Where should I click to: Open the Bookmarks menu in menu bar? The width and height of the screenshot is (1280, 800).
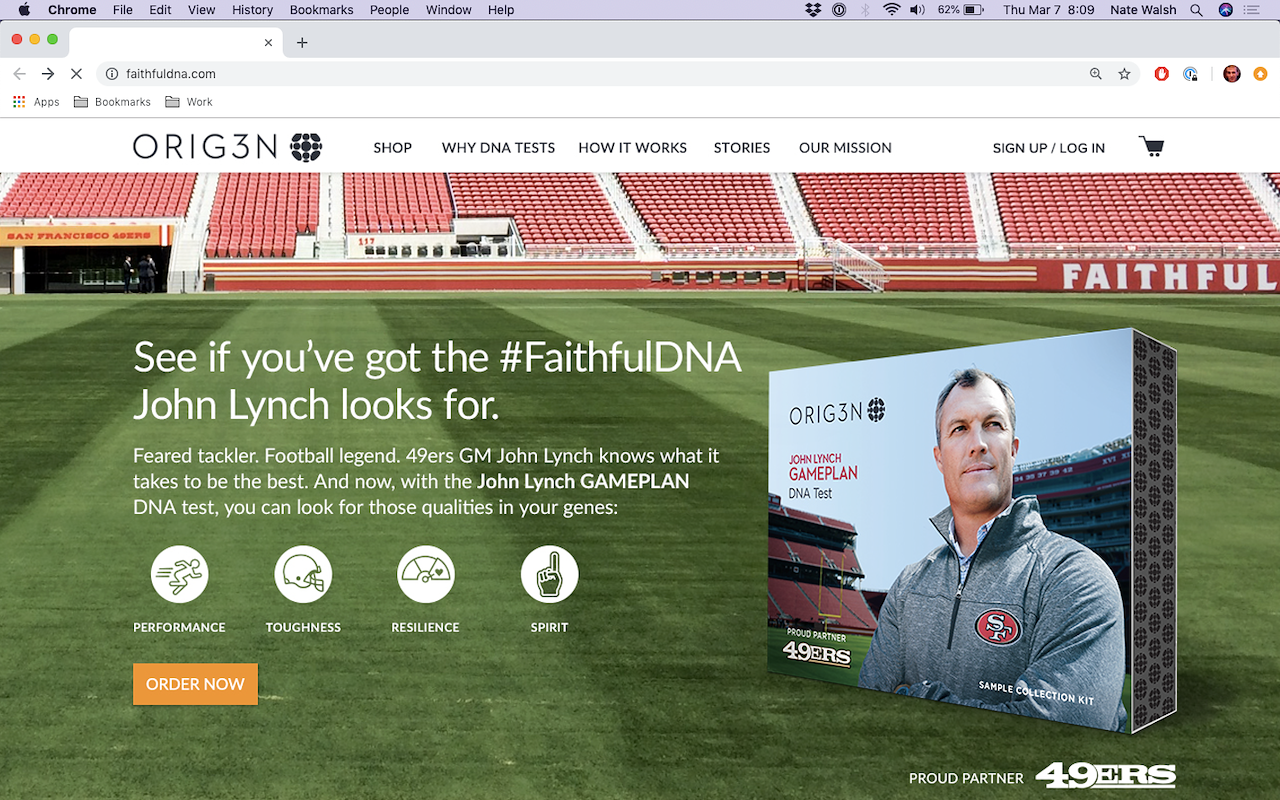click(322, 10)
